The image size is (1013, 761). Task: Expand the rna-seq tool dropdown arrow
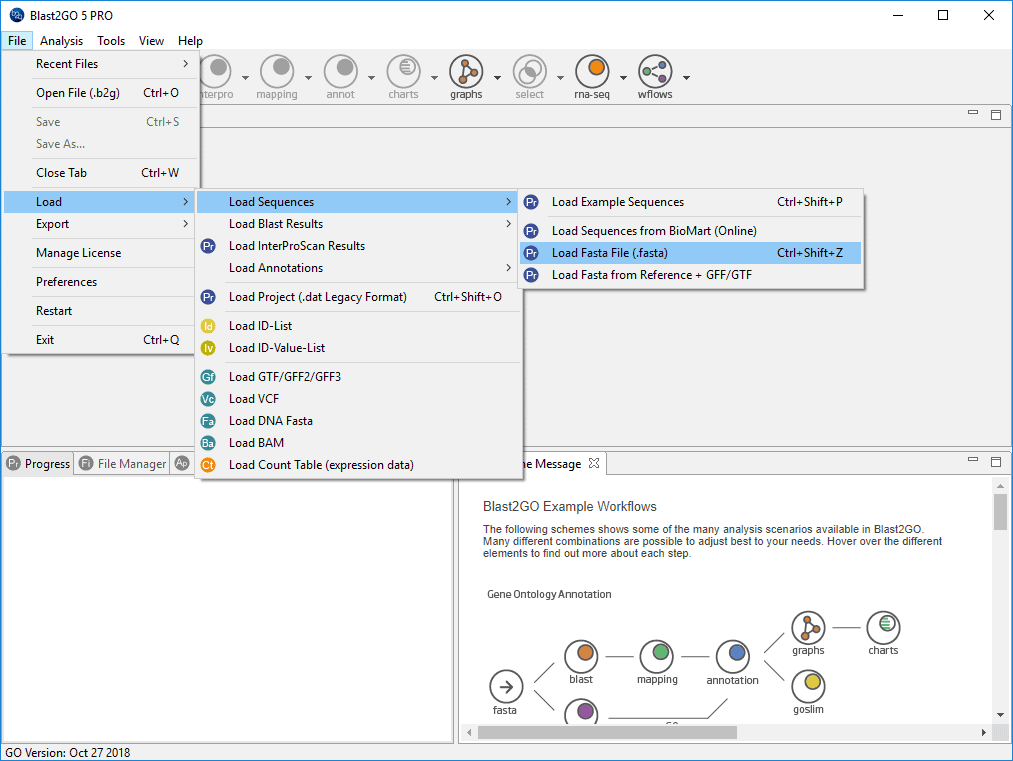(623, 78)
